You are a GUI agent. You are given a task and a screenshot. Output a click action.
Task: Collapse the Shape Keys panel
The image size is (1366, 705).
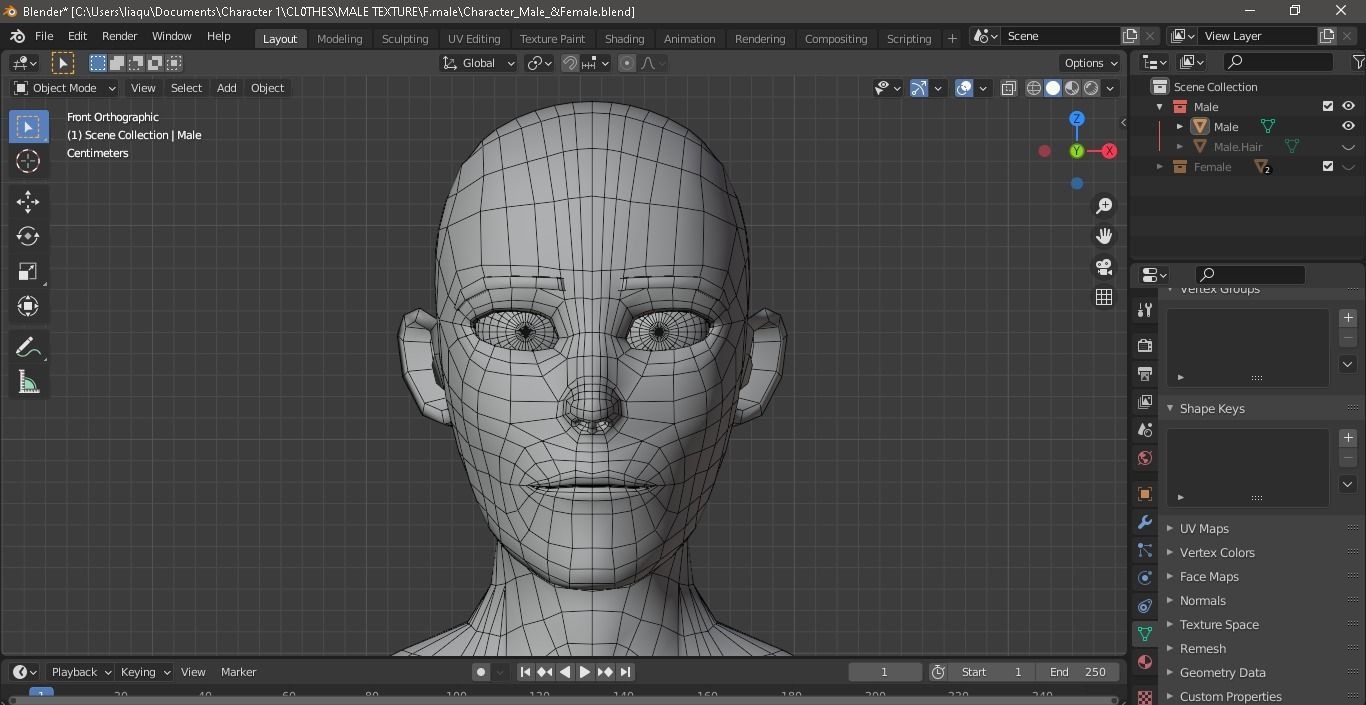pyautogui.click(x=1170, y=409)
